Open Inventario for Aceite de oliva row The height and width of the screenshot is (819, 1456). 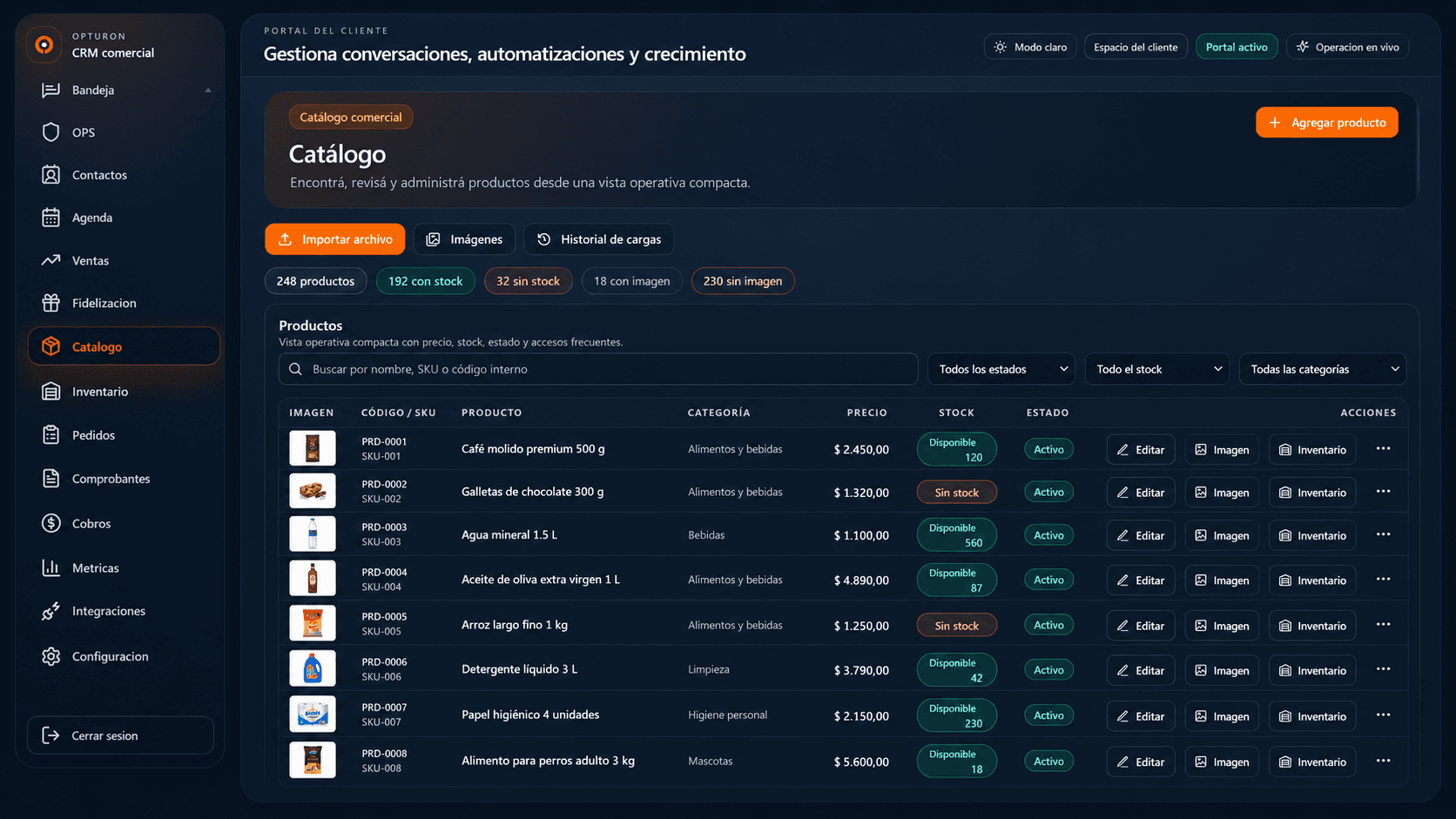click(x=1311, y=581)
